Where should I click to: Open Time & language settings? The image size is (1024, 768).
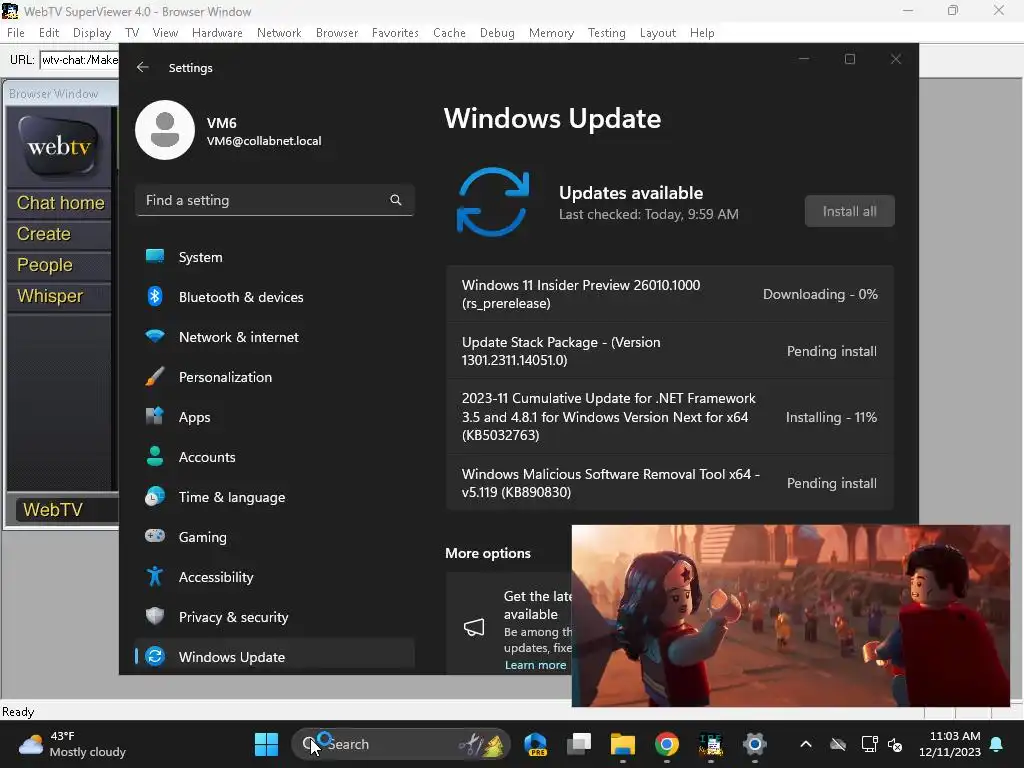pos(274,497)
